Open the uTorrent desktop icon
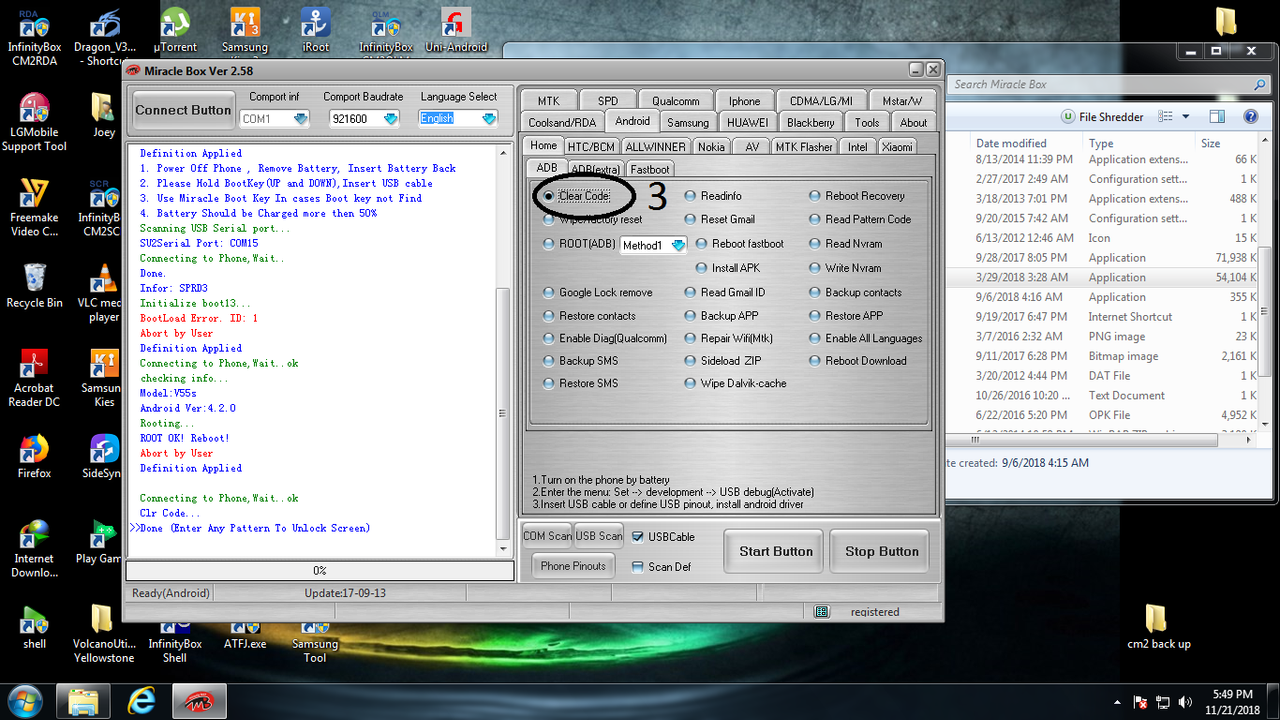Image resolution: width=1280 pixels, height=720 pixels. (175, 30)
